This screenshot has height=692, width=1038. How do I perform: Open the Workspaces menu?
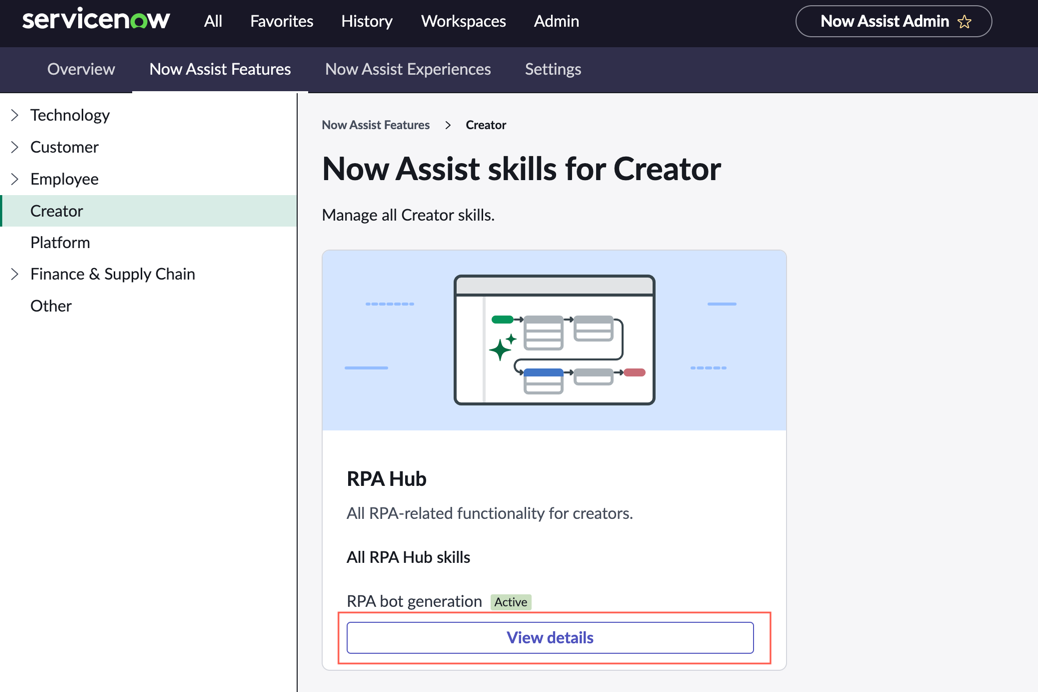tap(463, 21)
